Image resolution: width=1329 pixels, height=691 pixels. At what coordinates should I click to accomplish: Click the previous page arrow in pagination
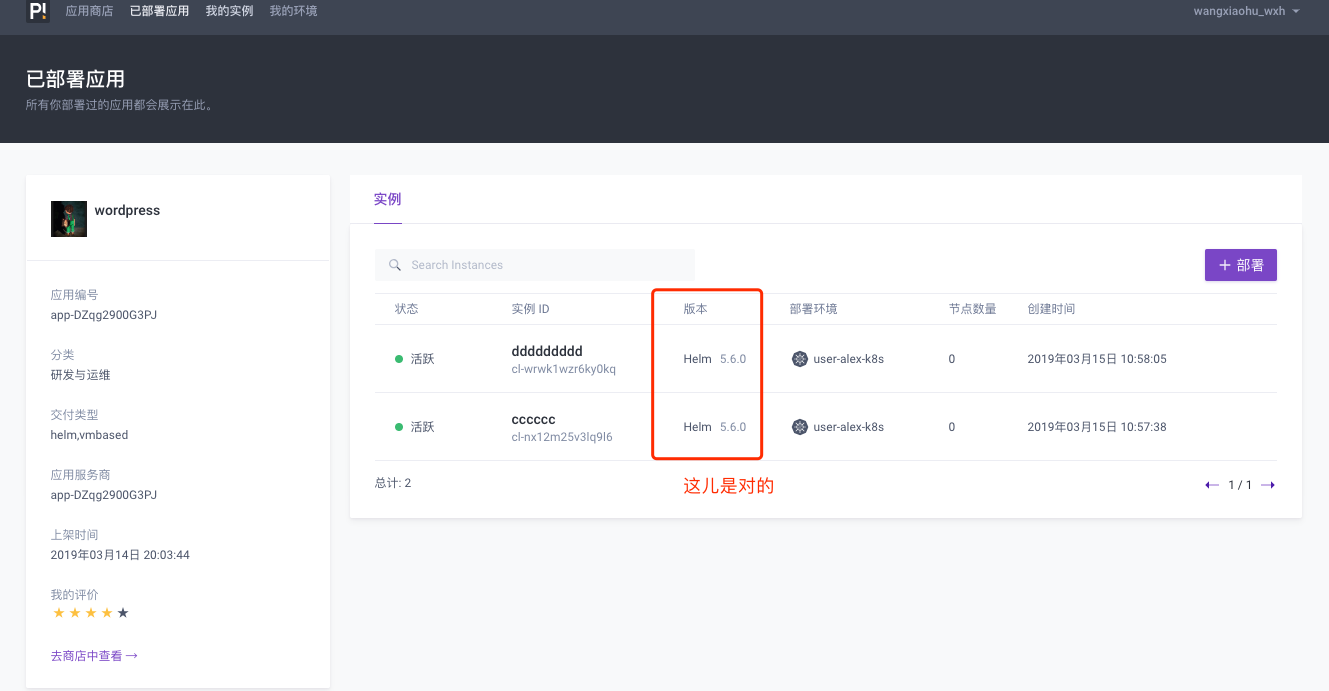tap(1211, 484)
